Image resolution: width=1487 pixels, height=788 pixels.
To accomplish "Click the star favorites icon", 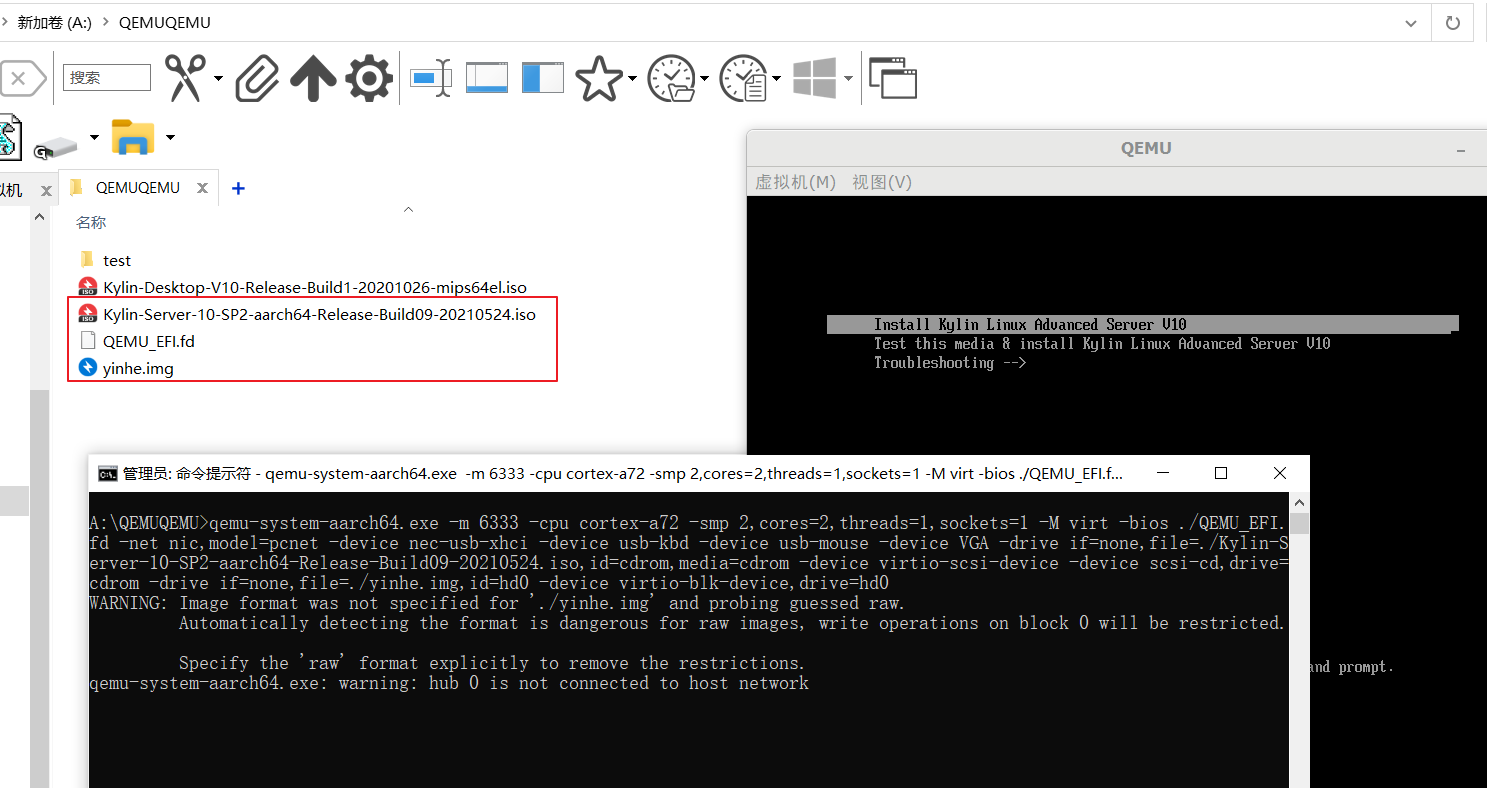I will coord(599,78).
